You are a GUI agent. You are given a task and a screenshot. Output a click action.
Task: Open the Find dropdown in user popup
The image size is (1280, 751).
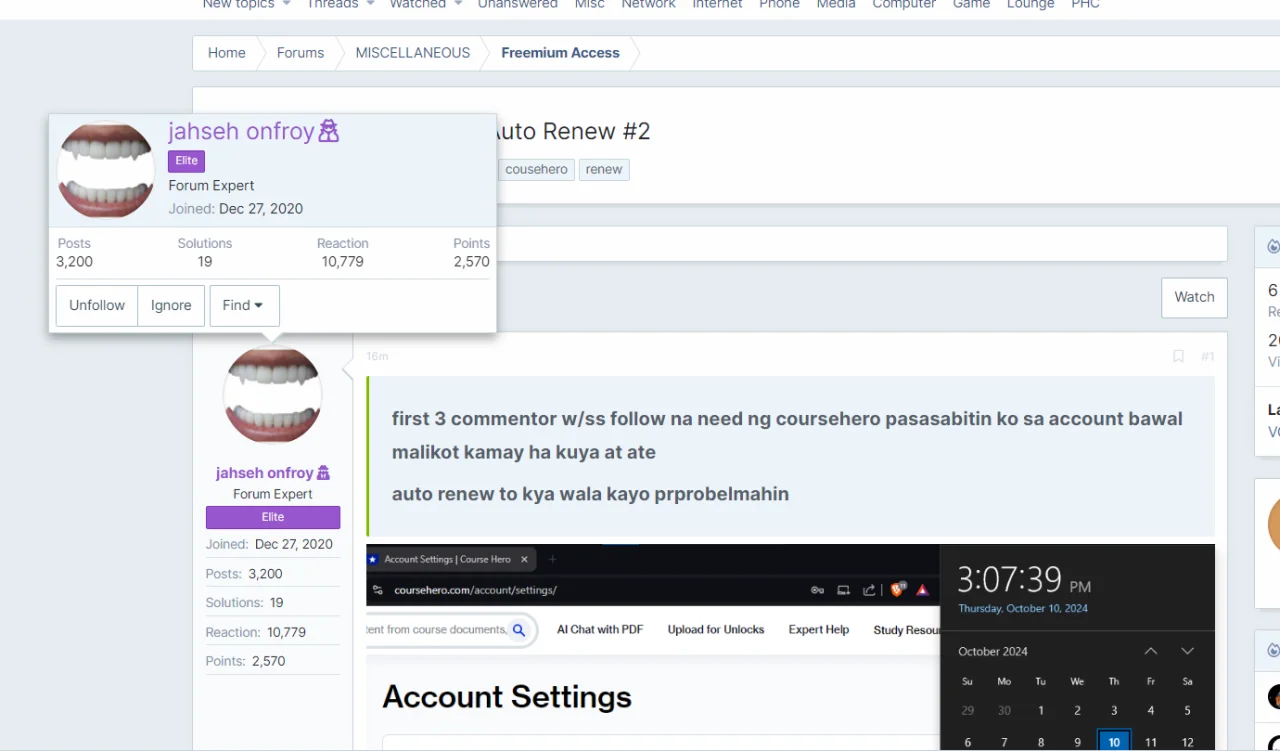click(x=244, y=305)
